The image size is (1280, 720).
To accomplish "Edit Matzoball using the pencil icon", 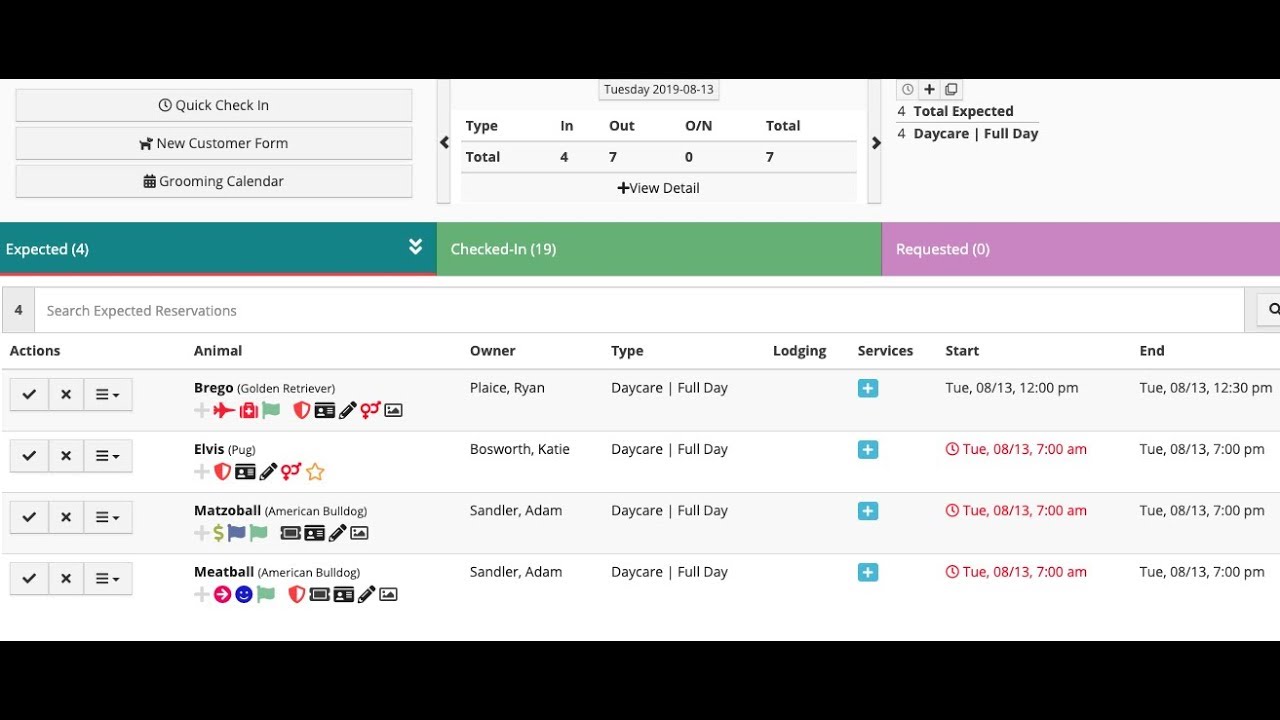I will point(338,533).
